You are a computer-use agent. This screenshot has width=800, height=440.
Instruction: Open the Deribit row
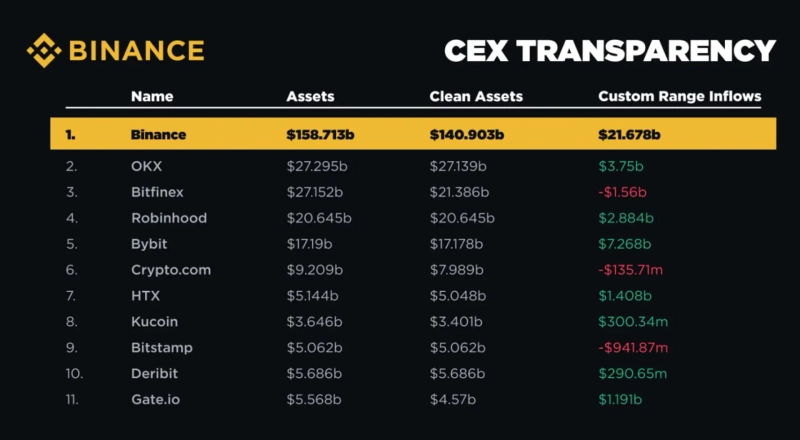pyautogui.click(x=153, y=374)
